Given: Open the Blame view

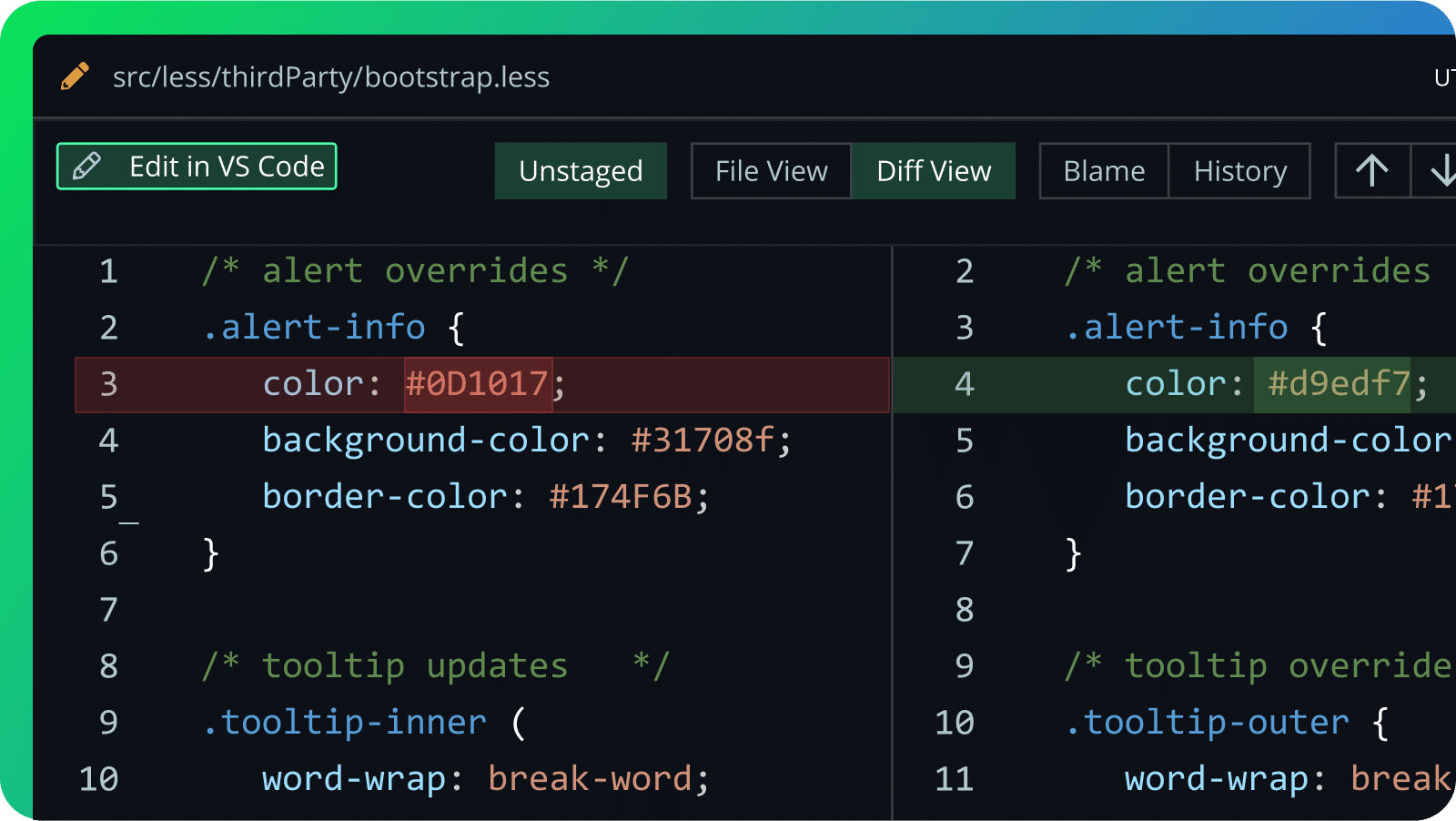Looking at the screenshot, I should click(1103, 170).
